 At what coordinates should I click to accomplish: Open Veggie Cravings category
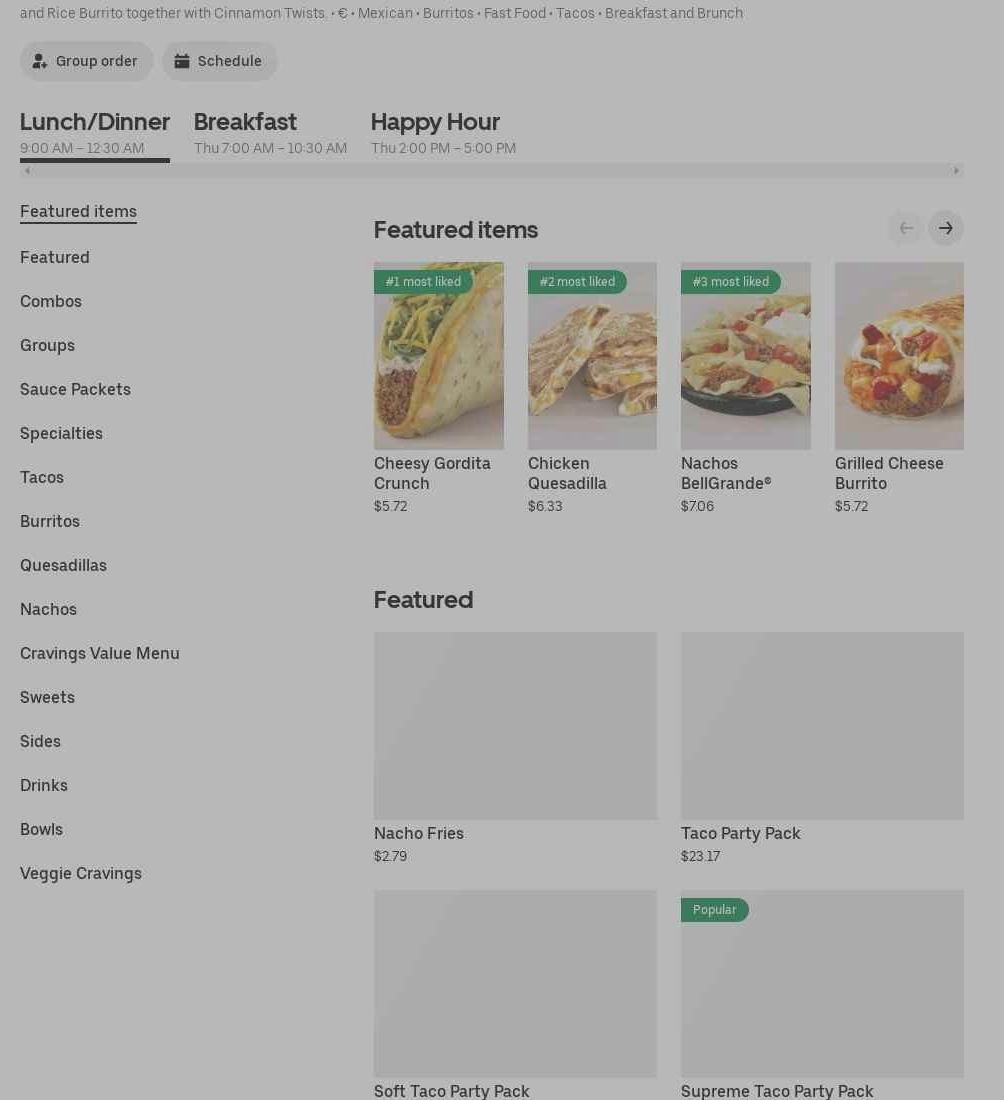[81, 873]
